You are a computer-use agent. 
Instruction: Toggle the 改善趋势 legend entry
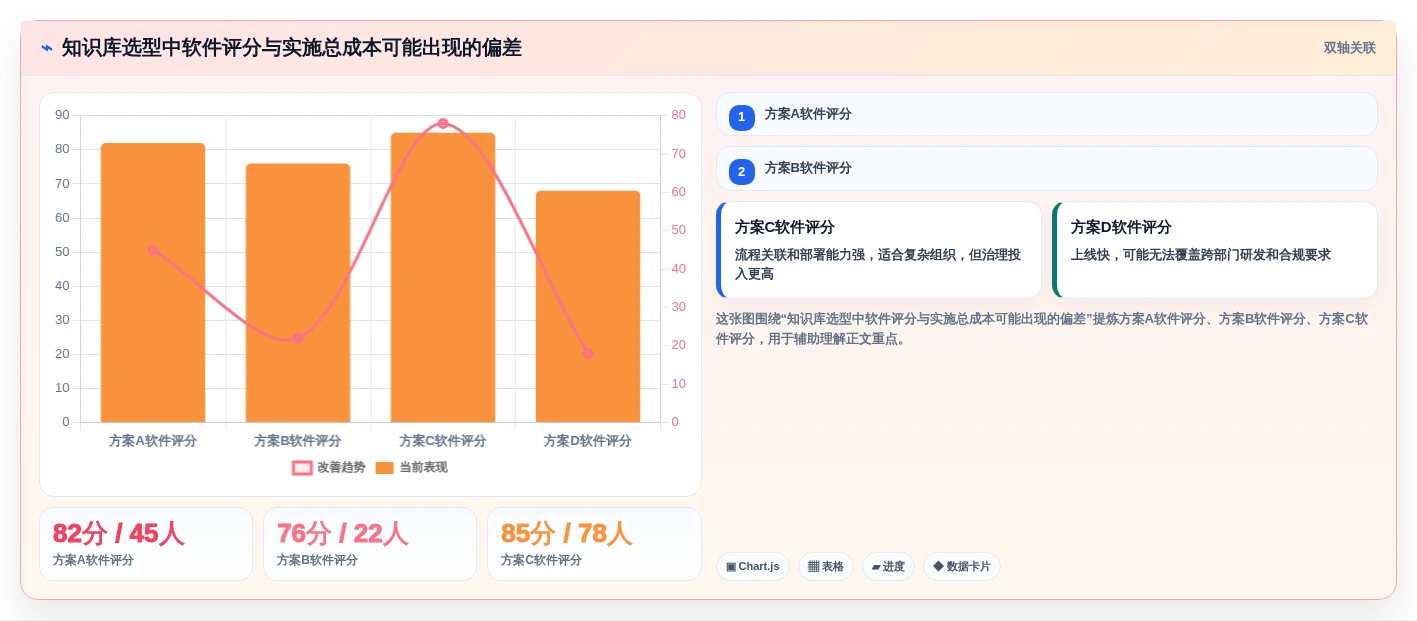[329, 467]
